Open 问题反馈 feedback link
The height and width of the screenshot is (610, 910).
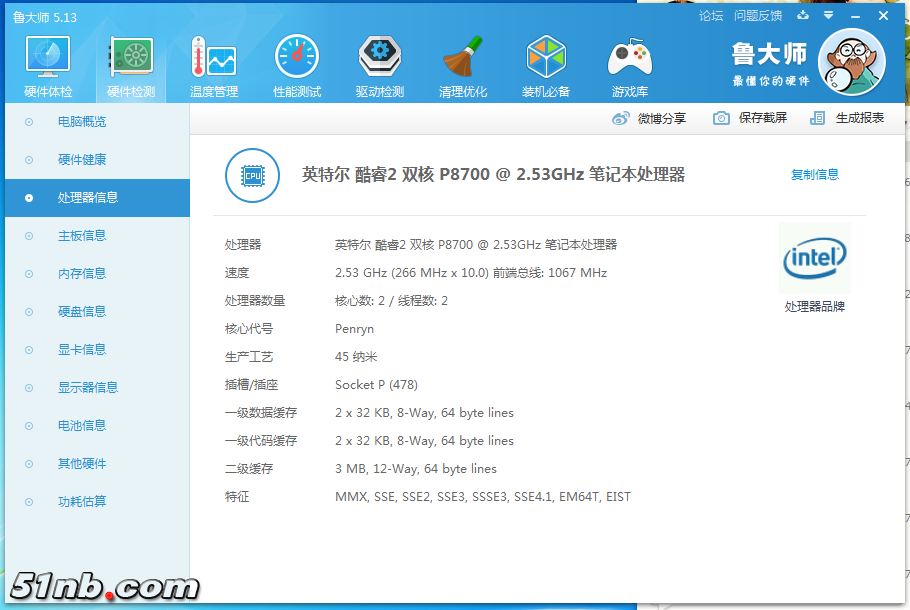click(x=758, y=16)
